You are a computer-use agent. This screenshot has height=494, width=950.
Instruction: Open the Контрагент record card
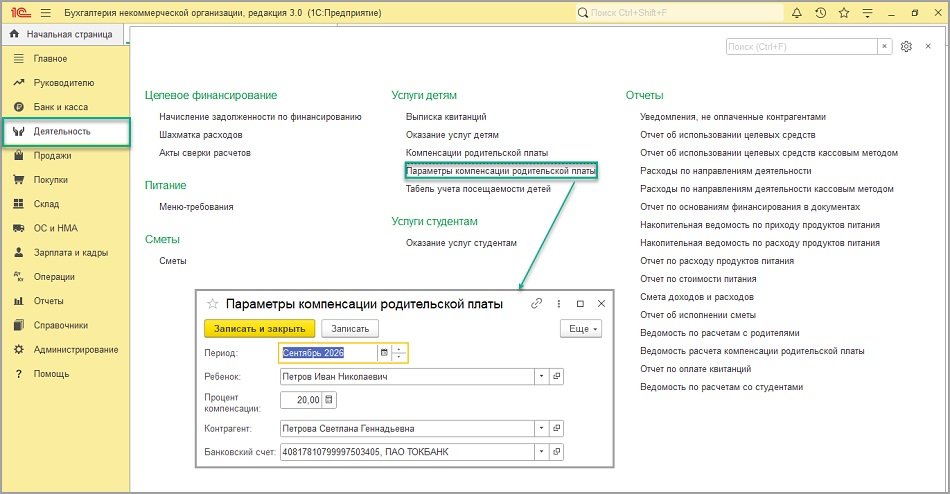pos(557,429)
